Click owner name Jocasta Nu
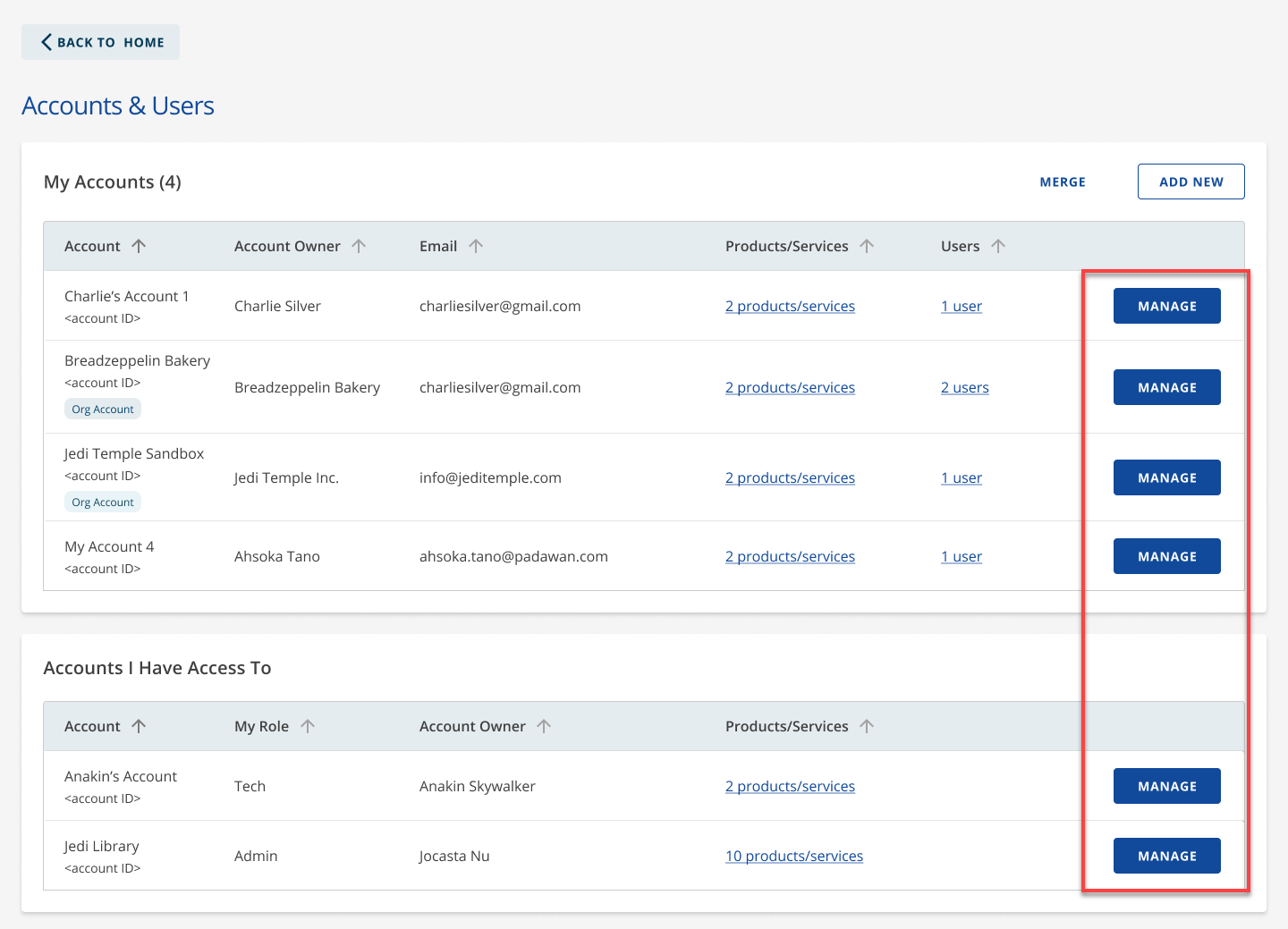This screenshot has width=1288, height=929. [454, 856]
